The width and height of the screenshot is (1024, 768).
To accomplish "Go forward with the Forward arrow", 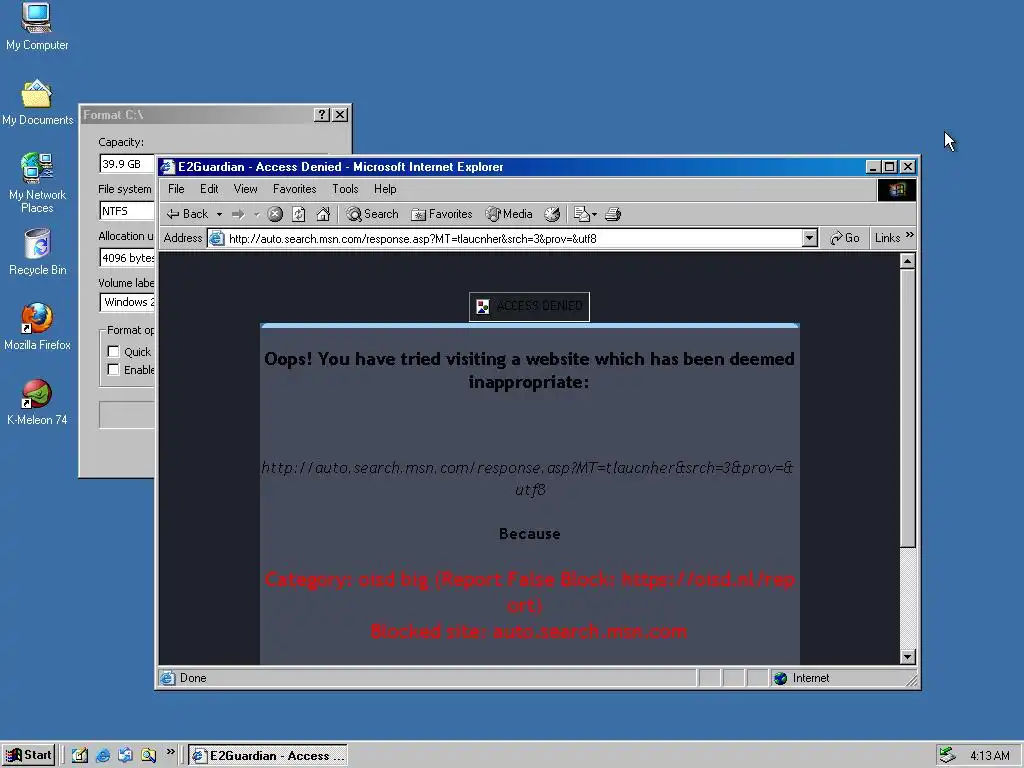I will pyautogui.click(x=238, y=214).
